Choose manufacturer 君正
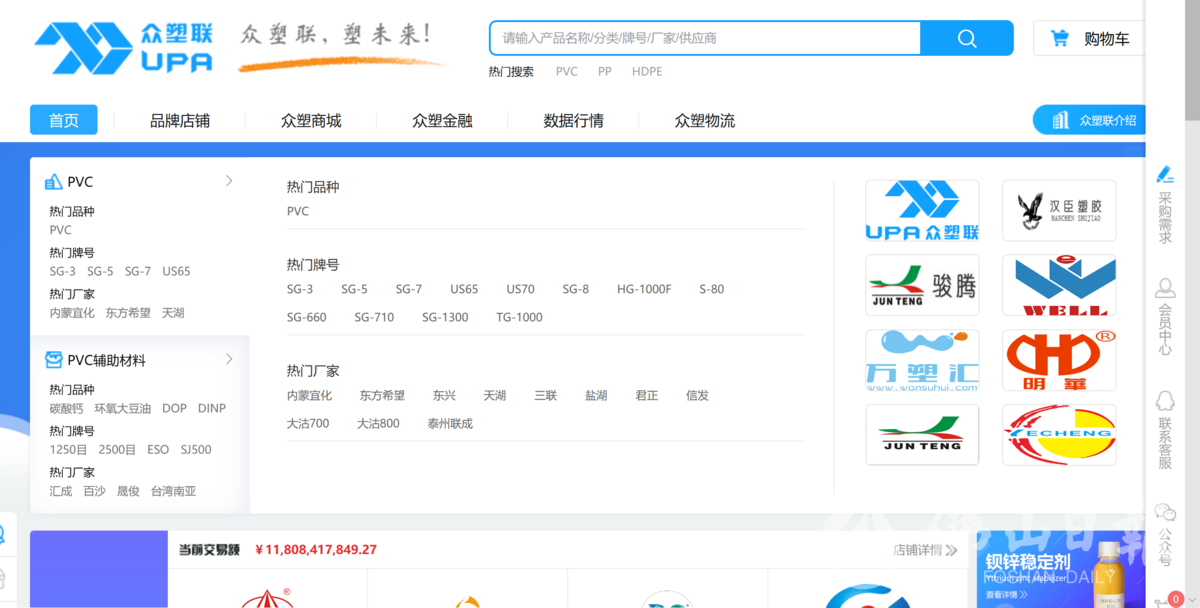Viewport: 1200px width, 608px height. 647,396
